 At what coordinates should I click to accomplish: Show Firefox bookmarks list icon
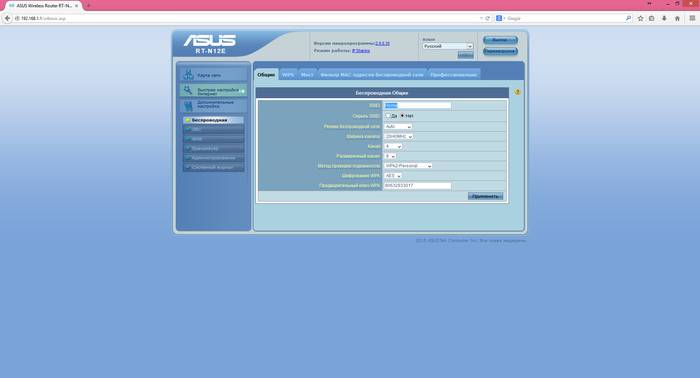[x=652, y=18]
